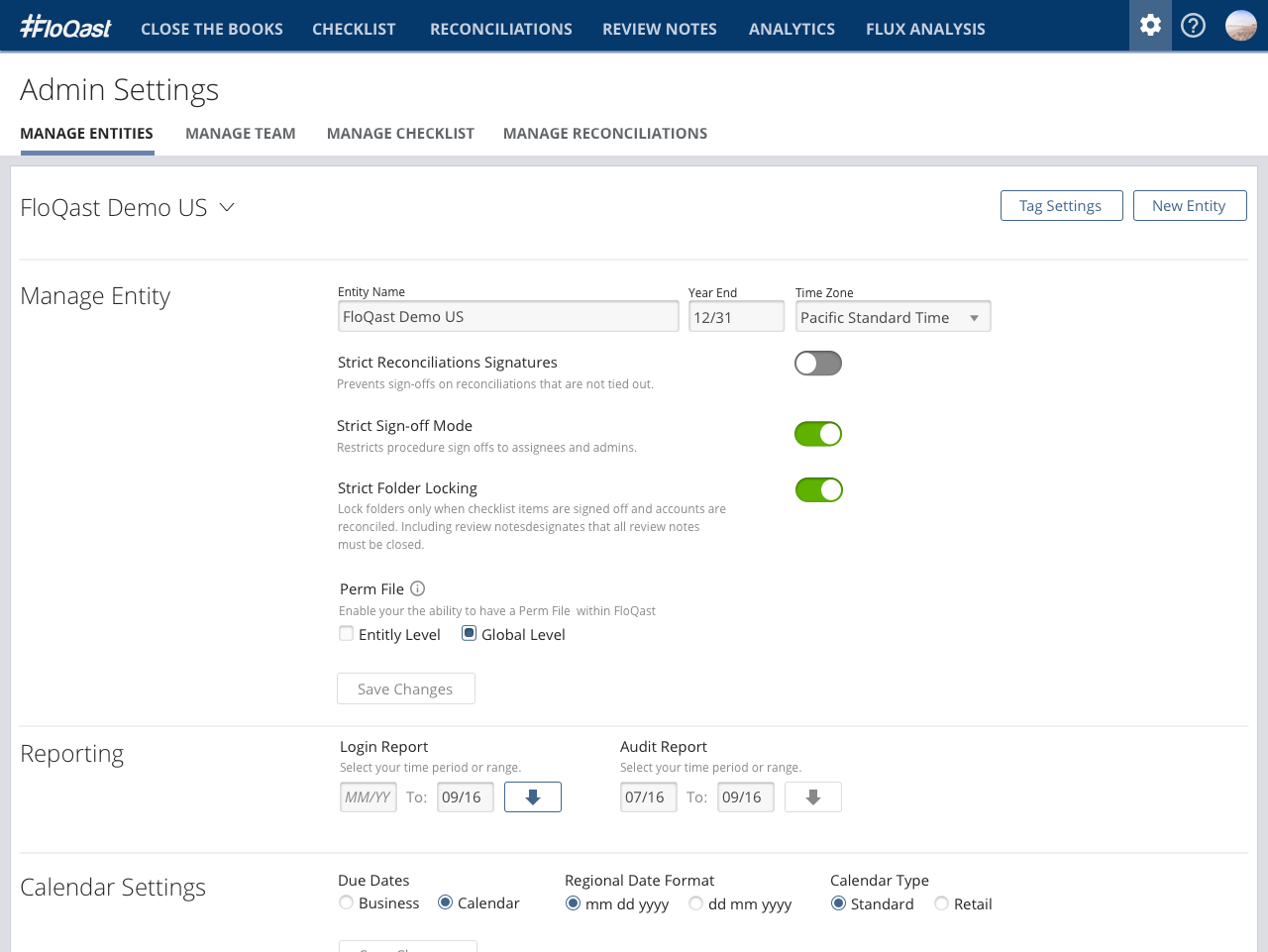This screenshot has height=952, width=1268.
Task: Click the Tag Settings button
Action: 1061,205
